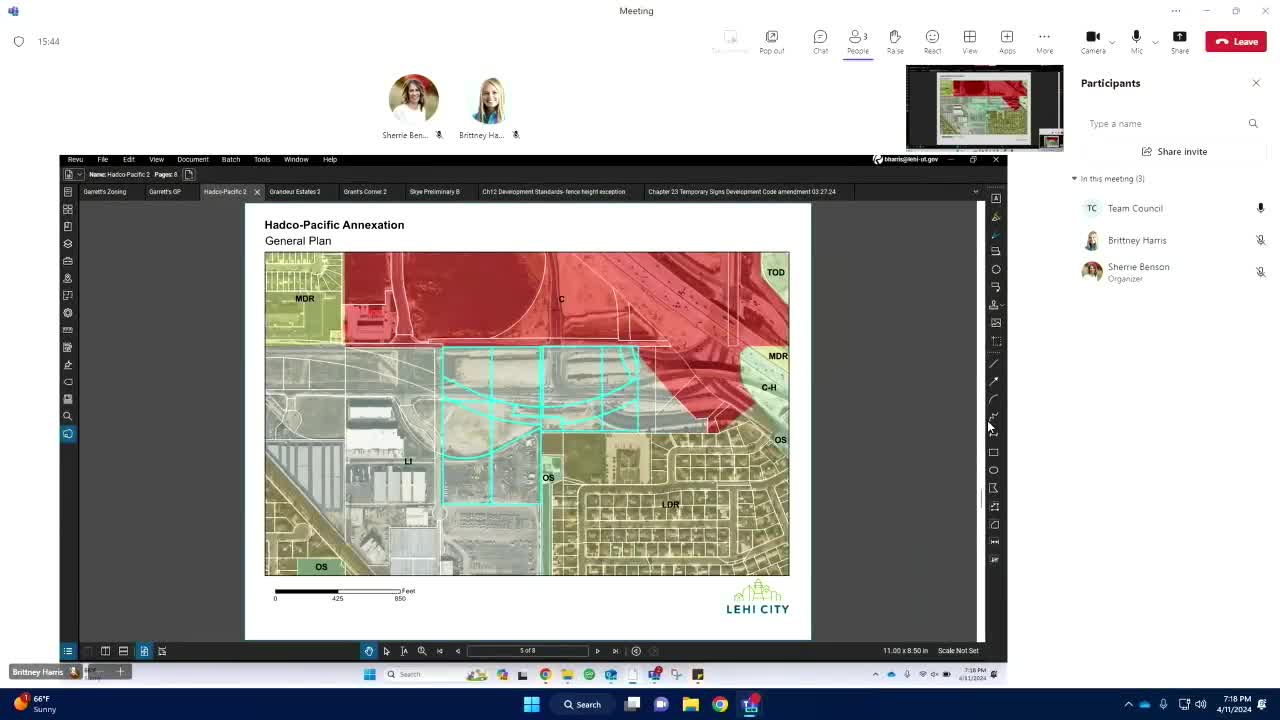Open the document tabs overflow dropdown

[x=975, y=192]
